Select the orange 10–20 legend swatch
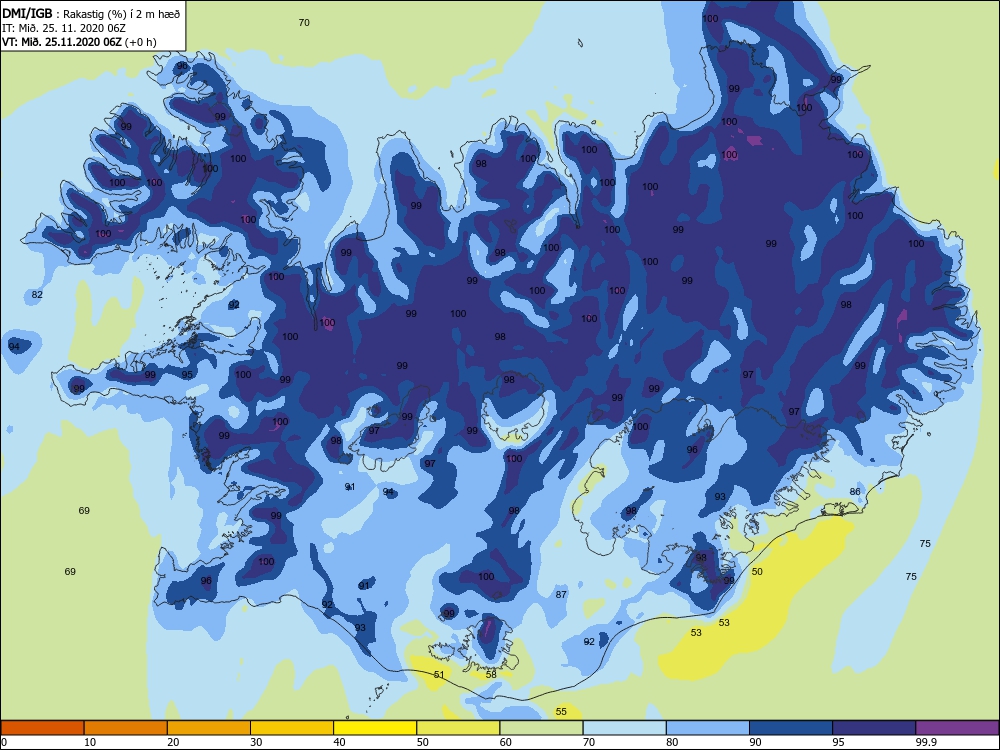The height and width of the screenshot is (750, 1000). point(126,728)
